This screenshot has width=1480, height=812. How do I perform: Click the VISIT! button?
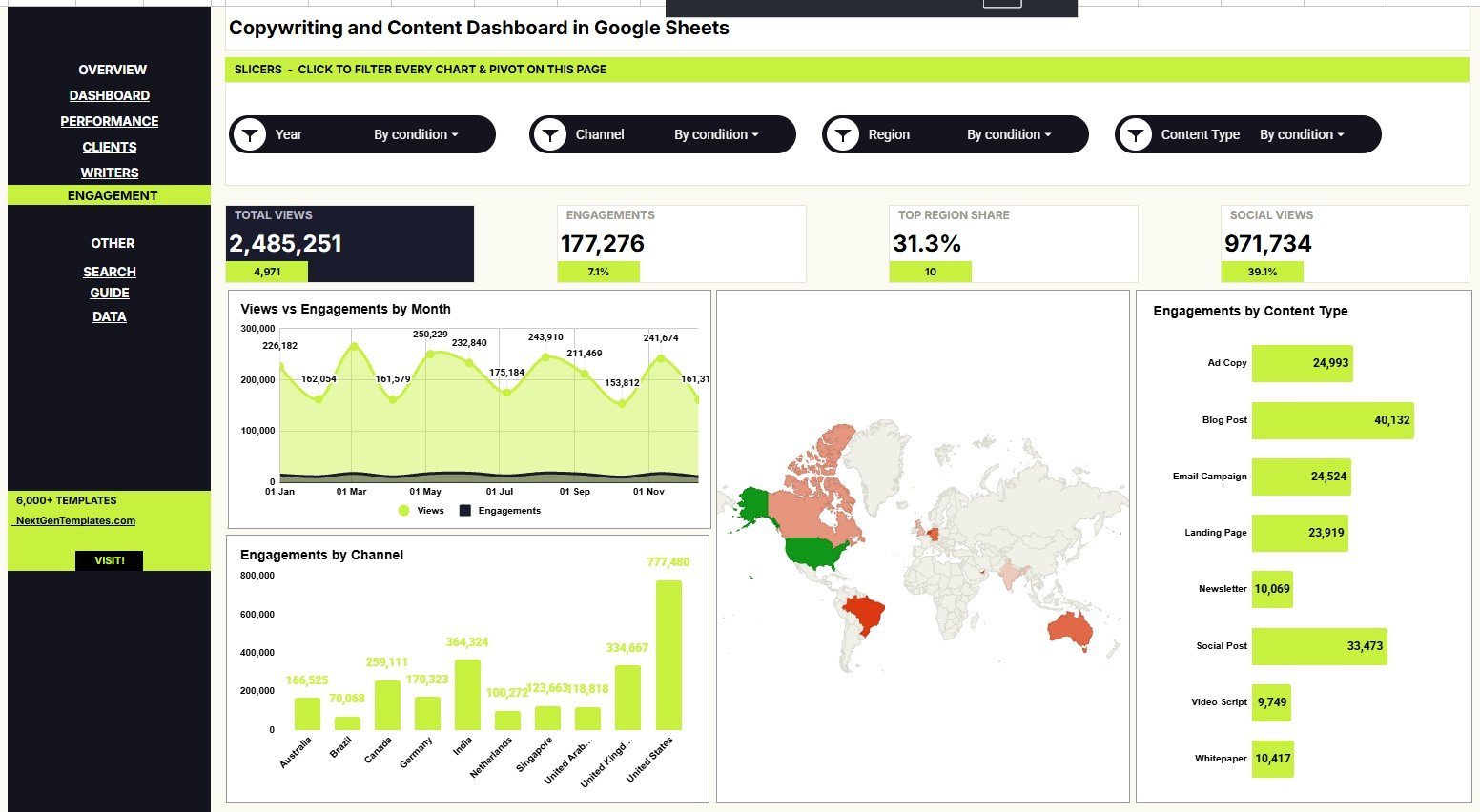pyautogui.click(x=109, y=560)
